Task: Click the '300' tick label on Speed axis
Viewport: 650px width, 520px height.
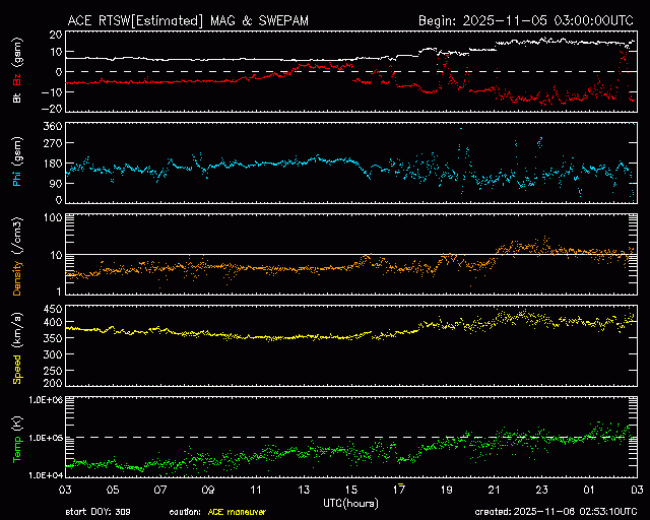Action: click(x=53, y=355)
